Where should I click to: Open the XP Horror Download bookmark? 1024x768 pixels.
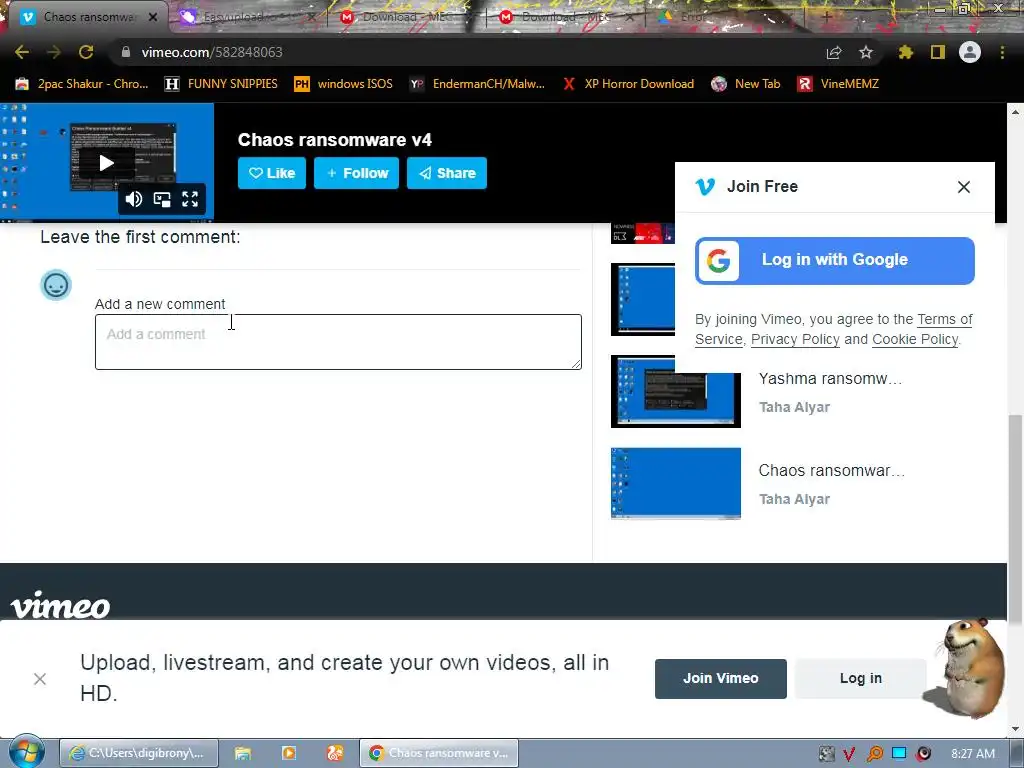(x=628, y=84)
